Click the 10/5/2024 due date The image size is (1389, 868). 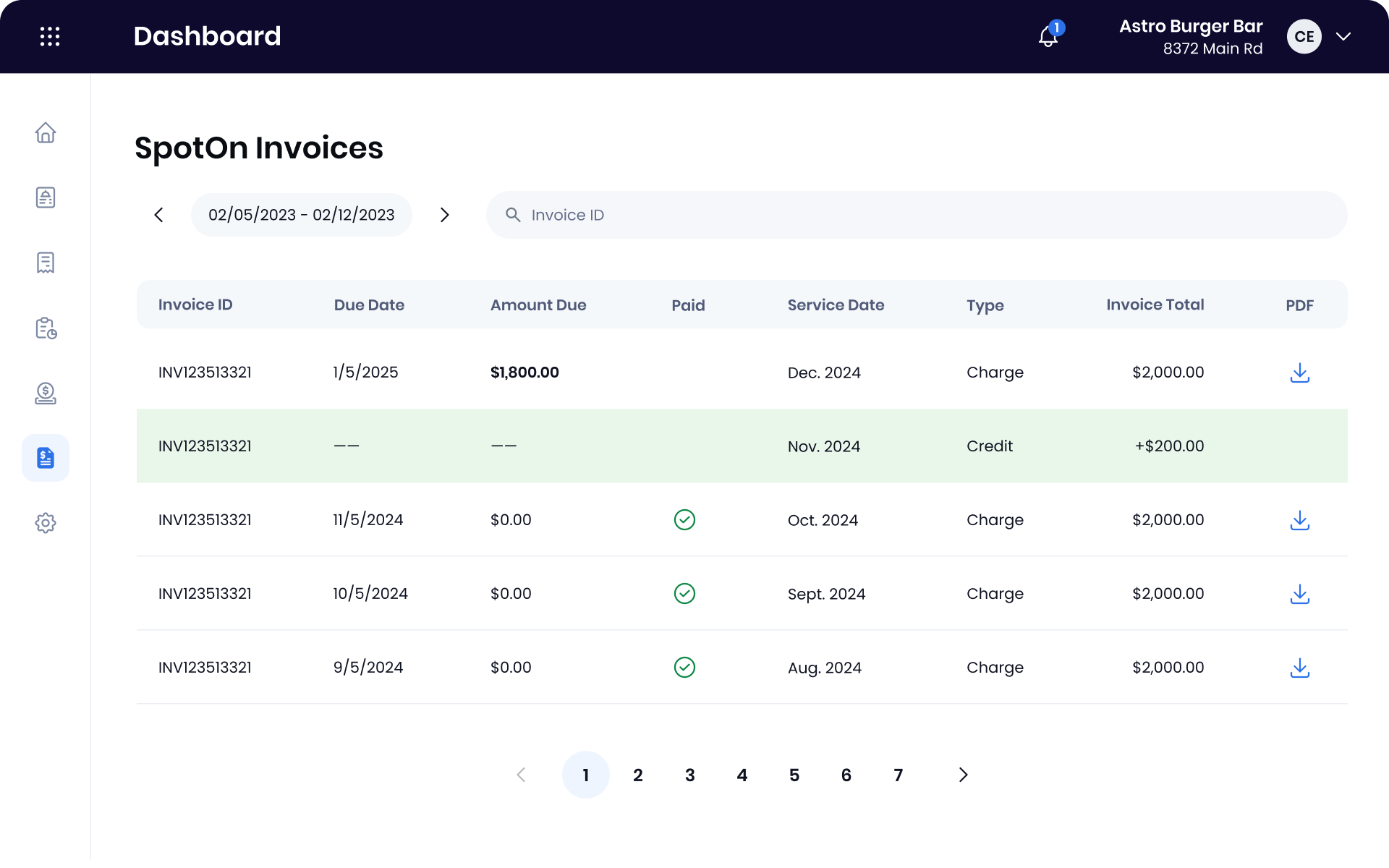click(370, 594)
